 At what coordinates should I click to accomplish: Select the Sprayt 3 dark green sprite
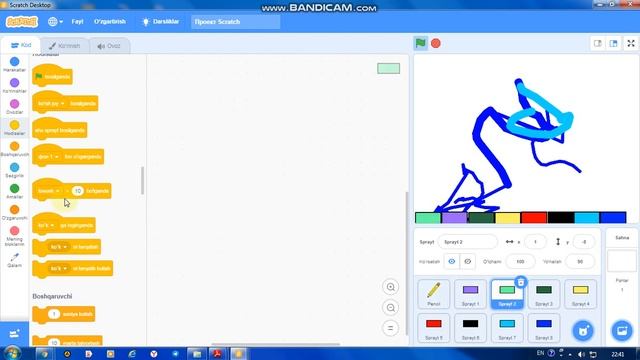point(544,294)
